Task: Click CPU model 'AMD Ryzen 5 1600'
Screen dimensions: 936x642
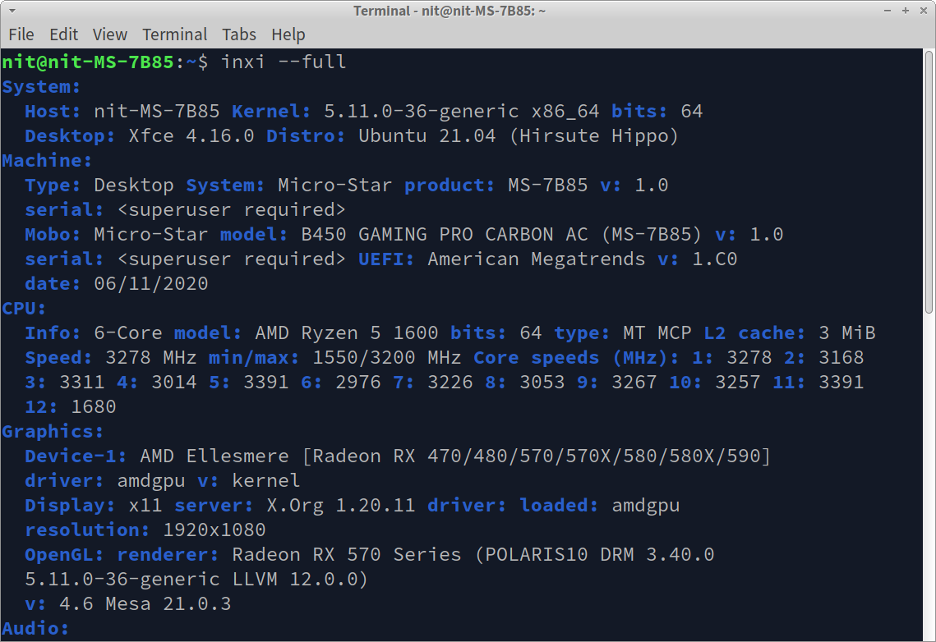Action: tap(347, 333)
